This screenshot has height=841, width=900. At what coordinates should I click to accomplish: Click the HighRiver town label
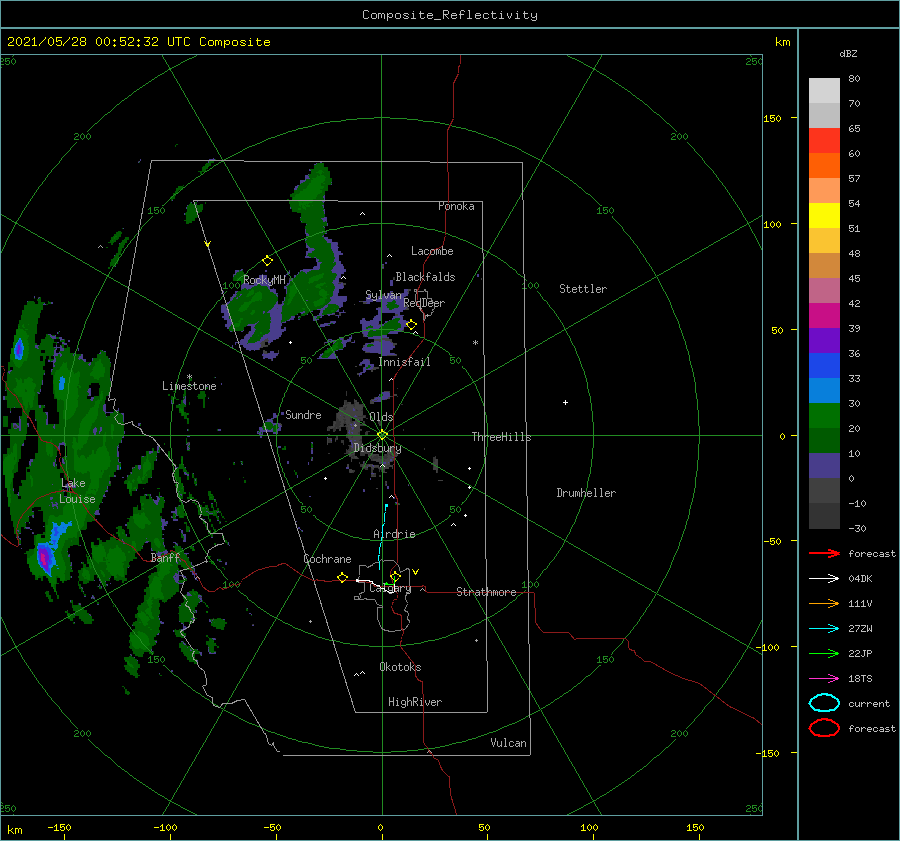tap(415, 702)
